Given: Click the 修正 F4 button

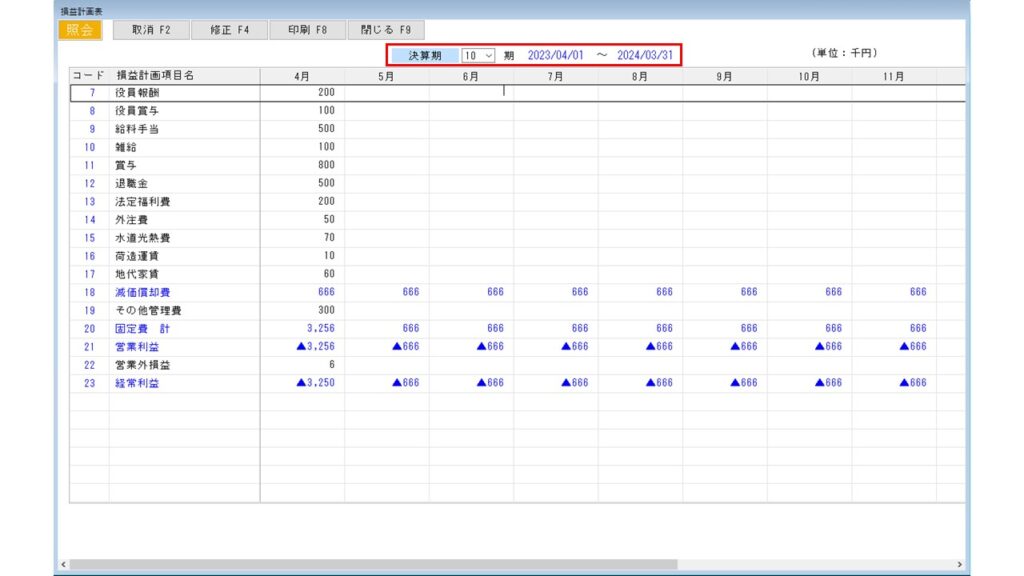Looking at the screenshot, I should pyautogui.click(x=229, y=30).
